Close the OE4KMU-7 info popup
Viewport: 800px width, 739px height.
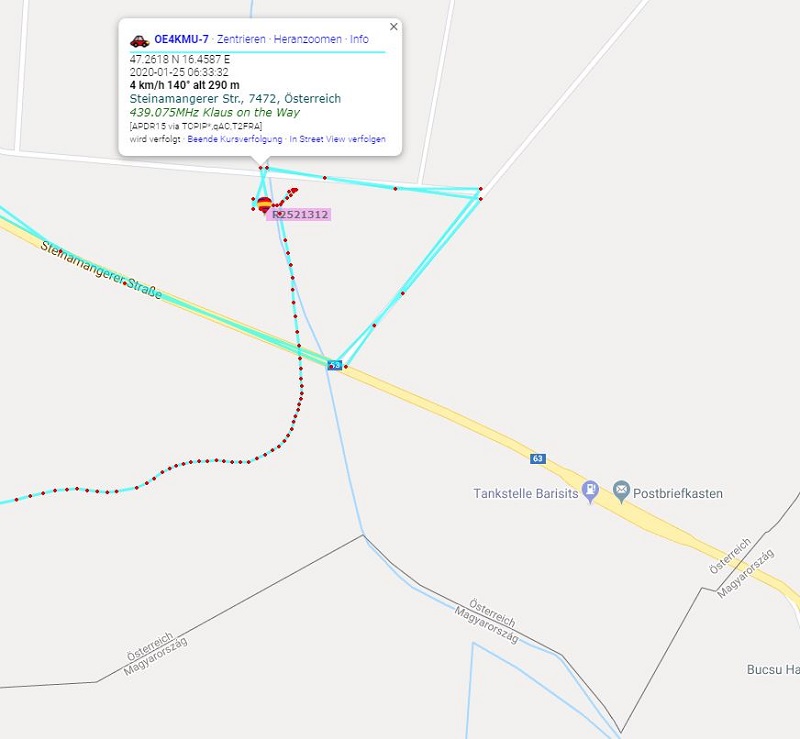[x=393, y=27]
